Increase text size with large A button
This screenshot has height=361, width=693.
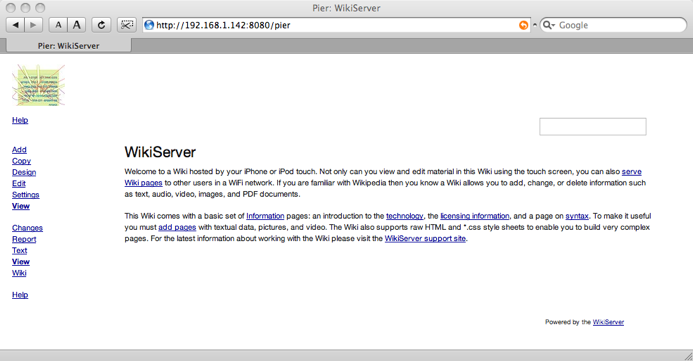[x=77, y=25]
